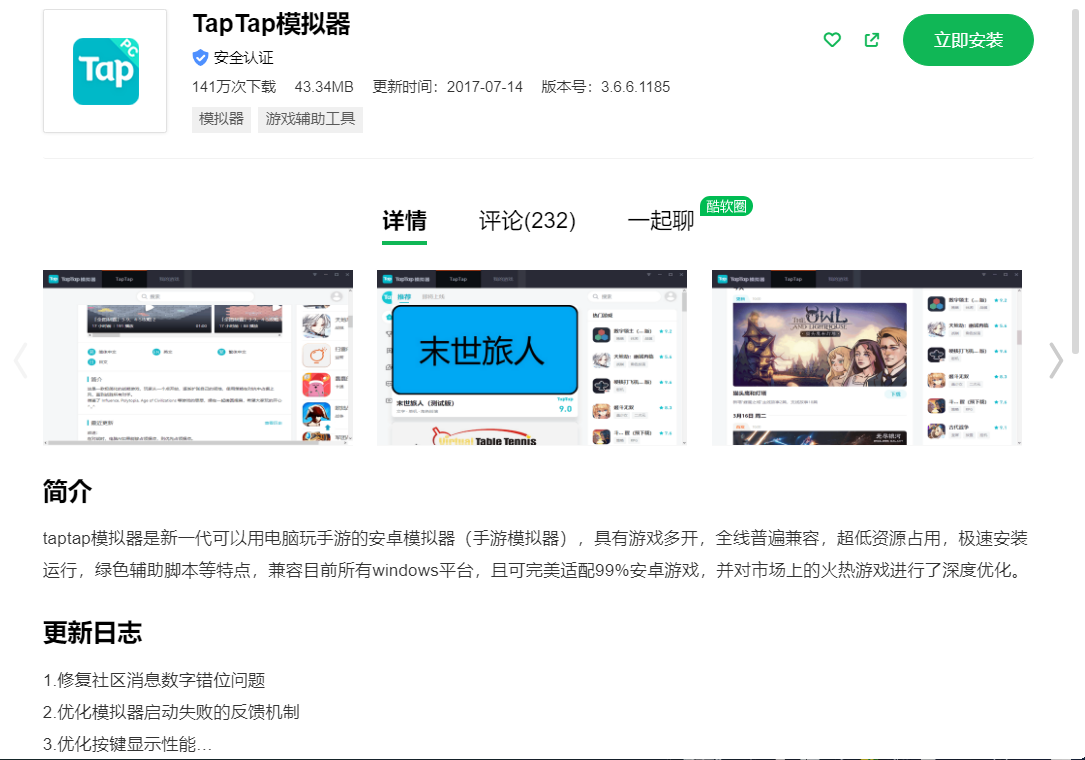Switch to the 详情 tab
Screen dimensions: 1085x760
[404, 221]
